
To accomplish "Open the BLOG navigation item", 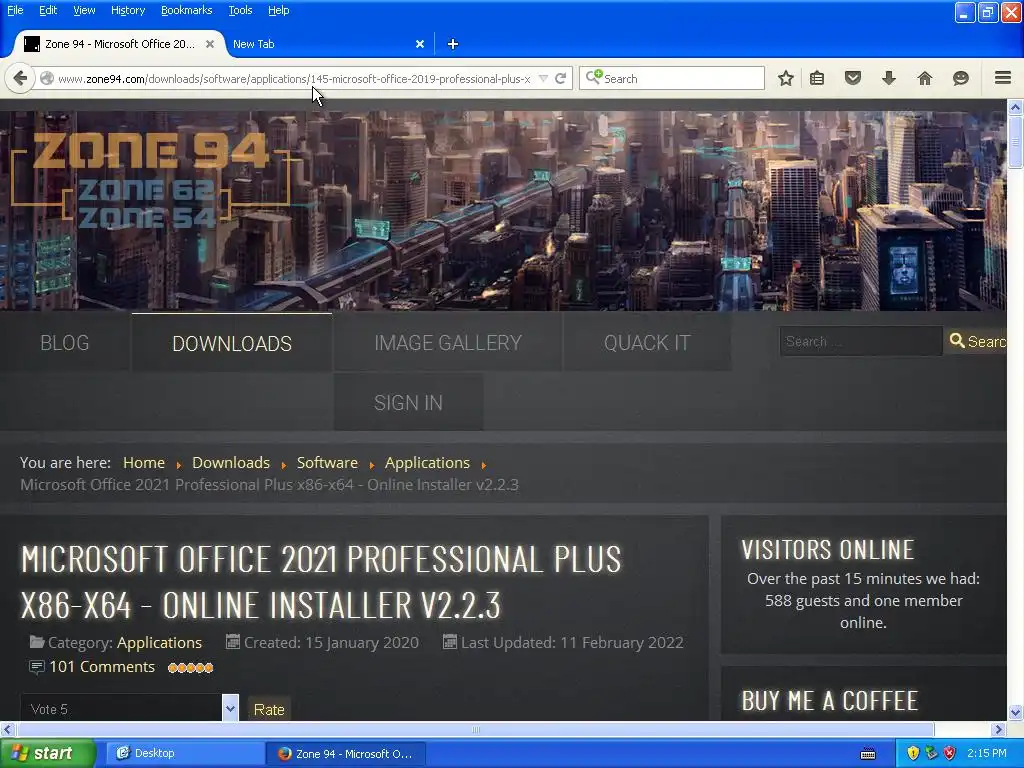I will coord(65,342).
